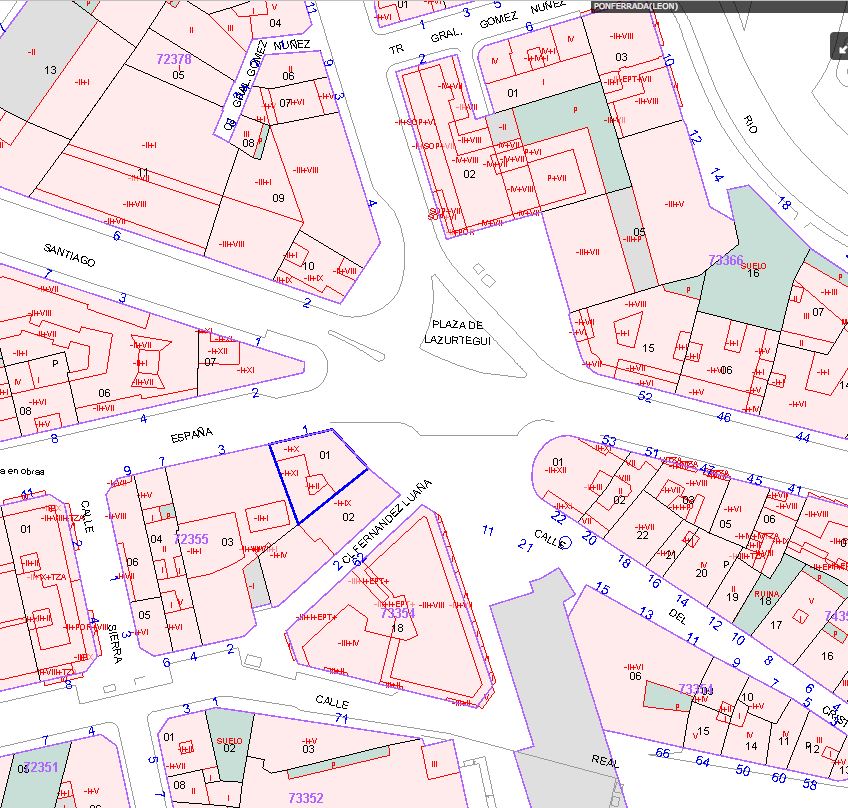Click the diagonal arrow collapse icon
The image size is (848, 808).
coord(840,46)
